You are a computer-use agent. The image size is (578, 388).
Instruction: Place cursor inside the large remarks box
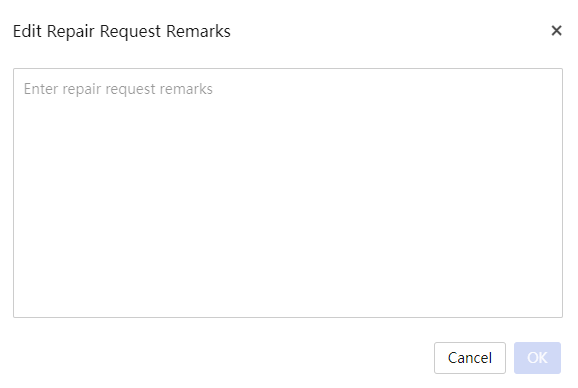288,193
